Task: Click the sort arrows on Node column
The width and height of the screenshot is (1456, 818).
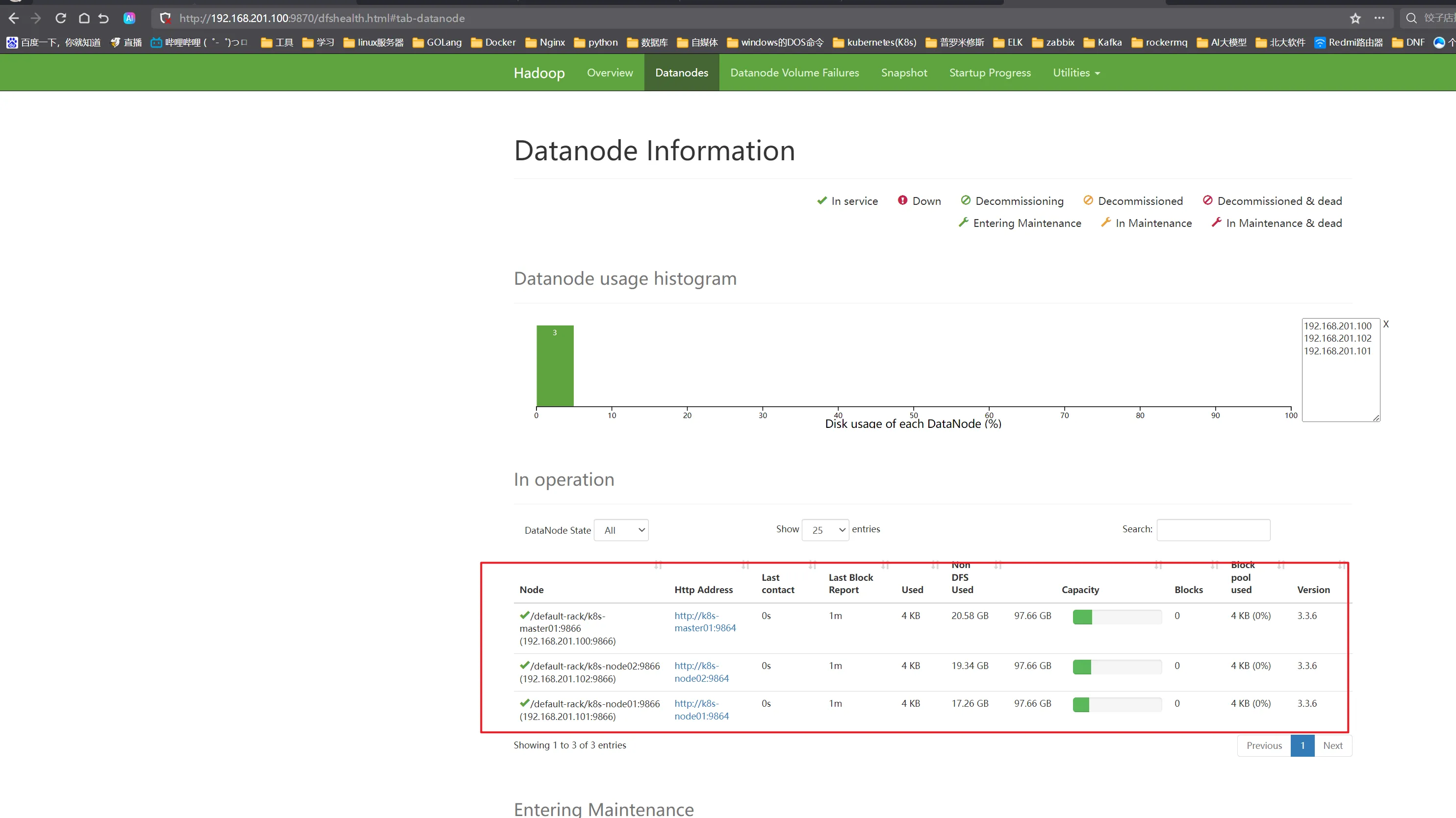Action: 658,565
